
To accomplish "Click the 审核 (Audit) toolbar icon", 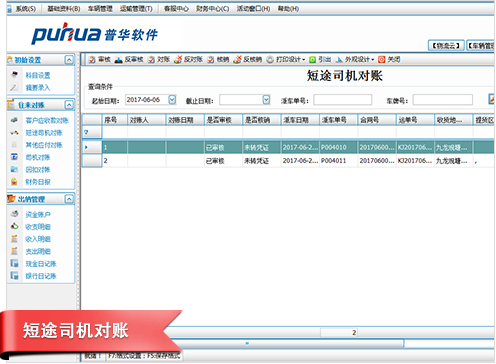I will pos(92,60).
